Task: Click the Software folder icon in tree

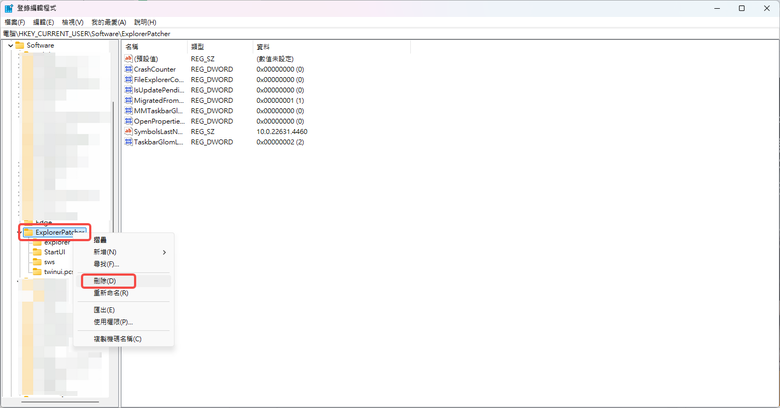Action: (19, 45)
